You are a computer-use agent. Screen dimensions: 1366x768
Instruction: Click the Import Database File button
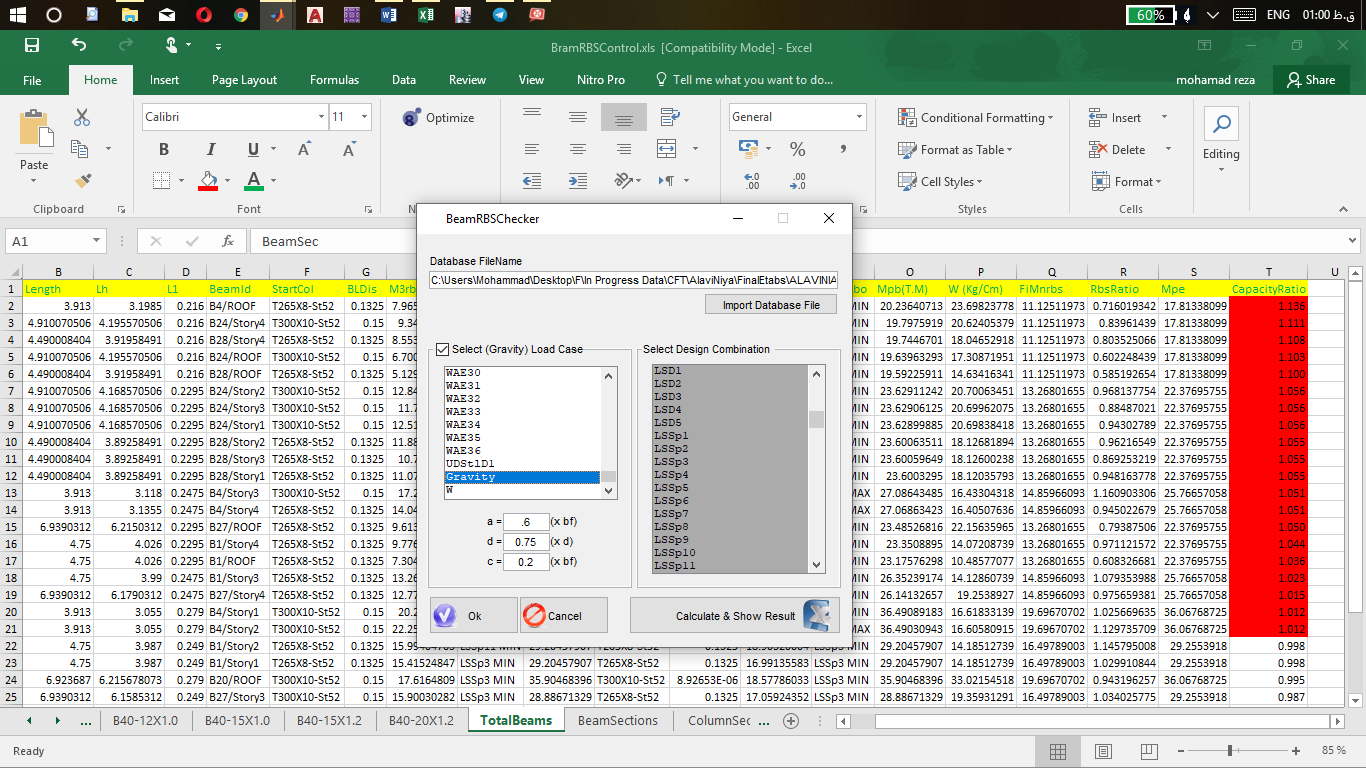click(770, 305)
